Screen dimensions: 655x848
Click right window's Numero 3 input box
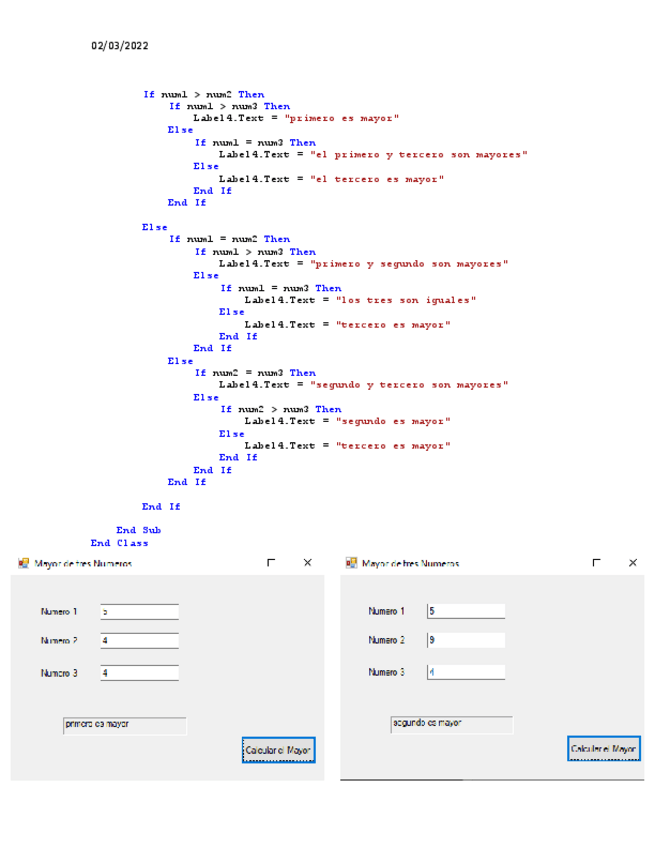point(465,672)
